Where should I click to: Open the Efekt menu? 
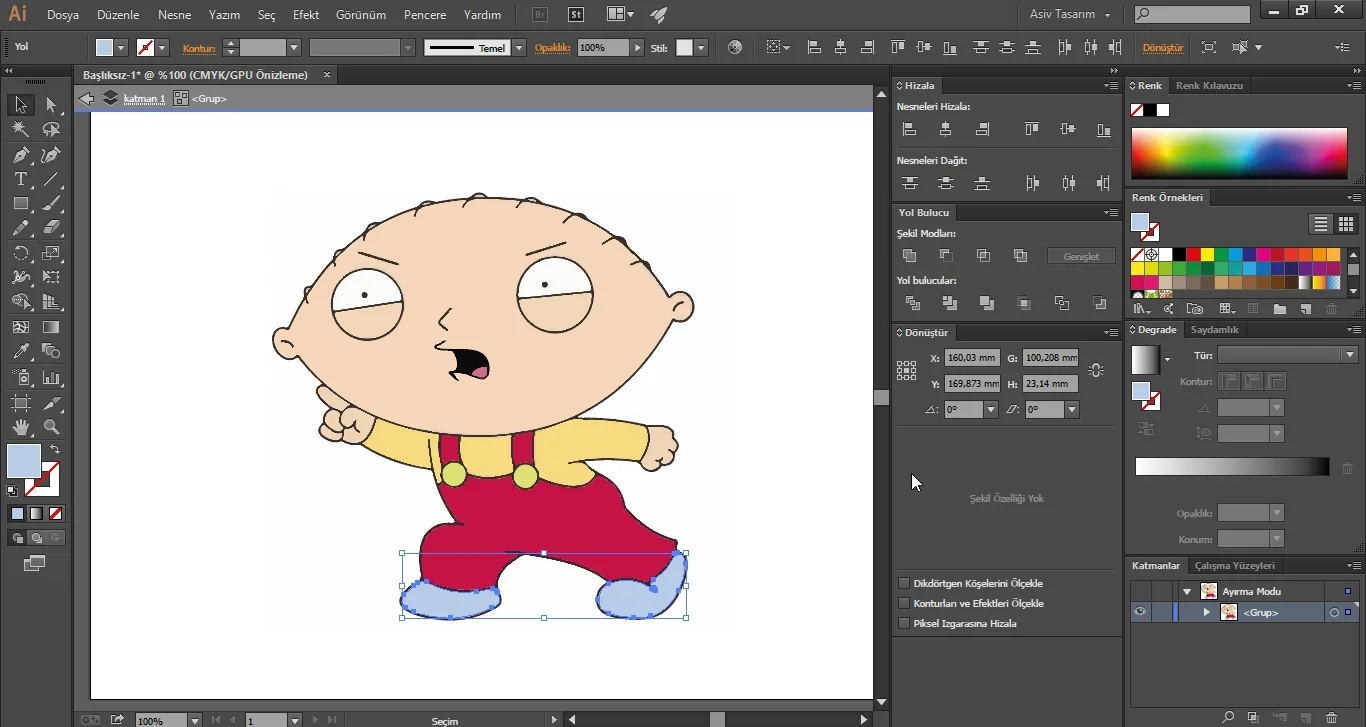(x=306, y=15)
